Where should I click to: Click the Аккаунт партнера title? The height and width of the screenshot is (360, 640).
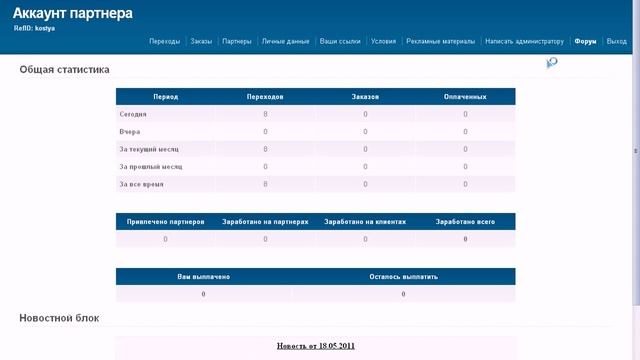point(73,13)
